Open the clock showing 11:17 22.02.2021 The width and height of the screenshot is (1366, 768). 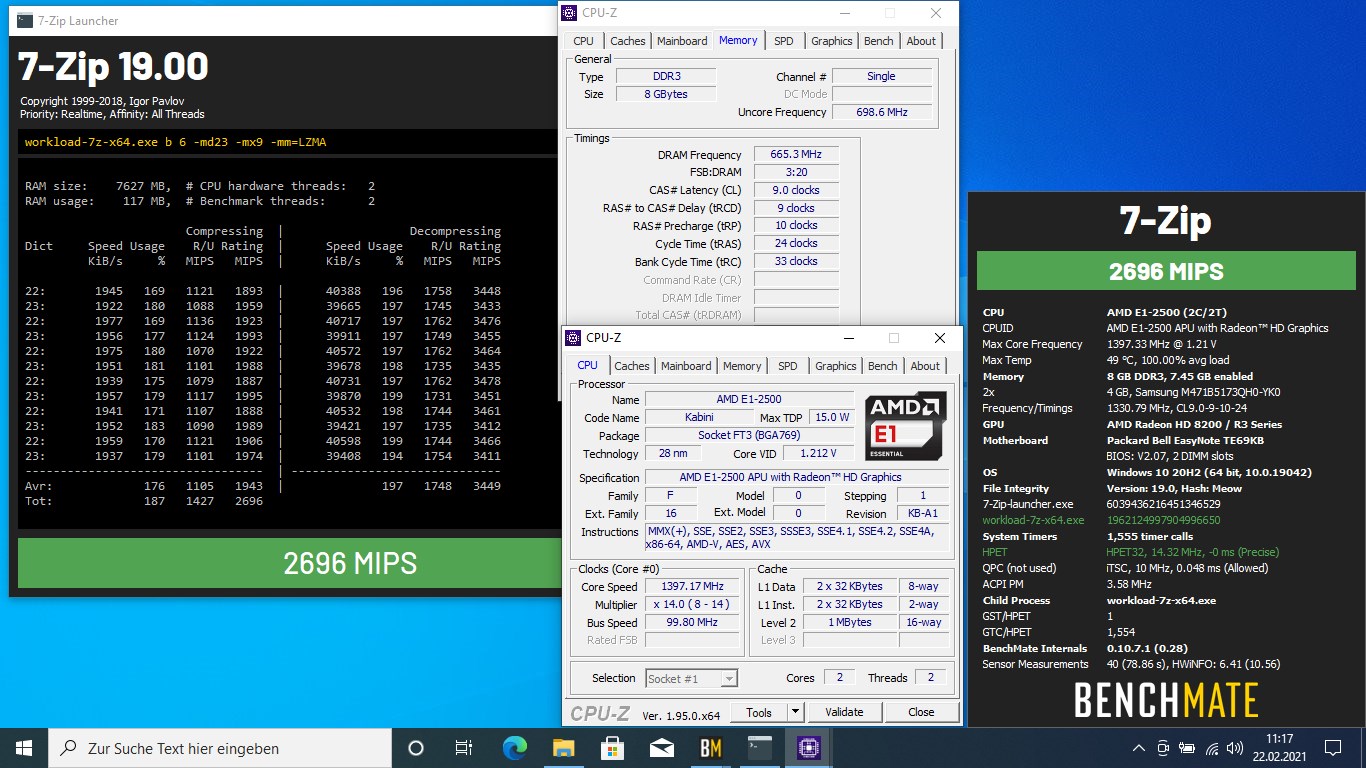1279,748
